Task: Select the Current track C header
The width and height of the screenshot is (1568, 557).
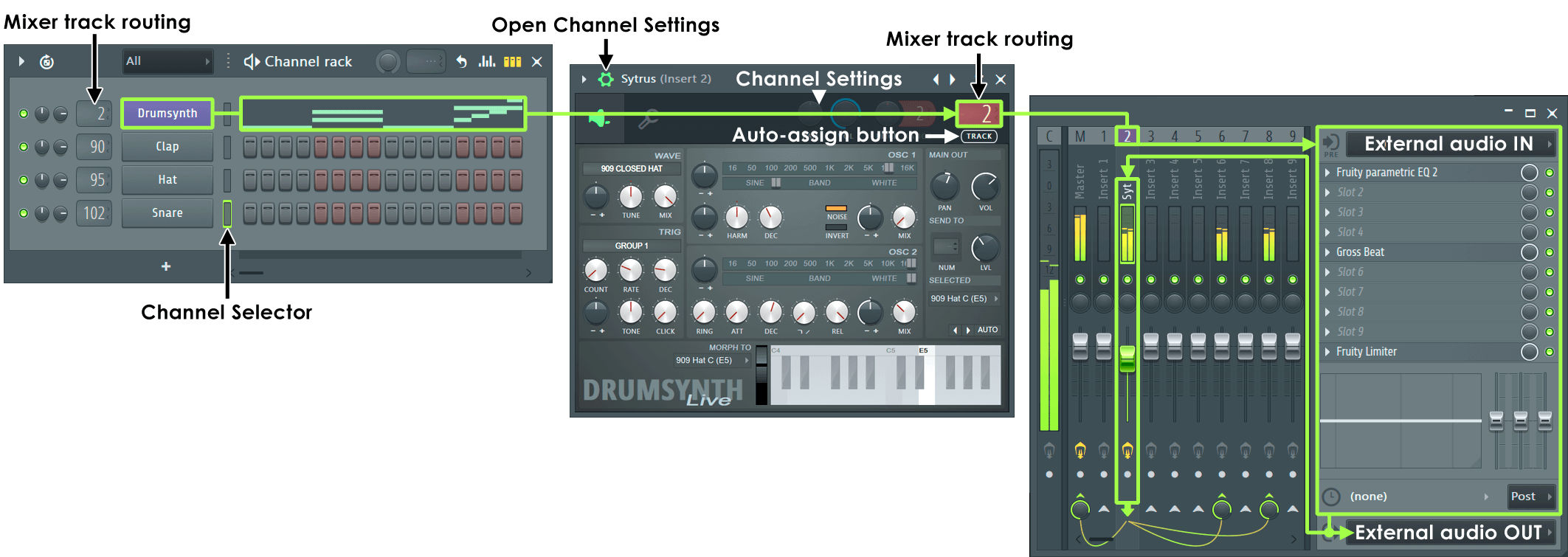Action: tap(1049, 136)
